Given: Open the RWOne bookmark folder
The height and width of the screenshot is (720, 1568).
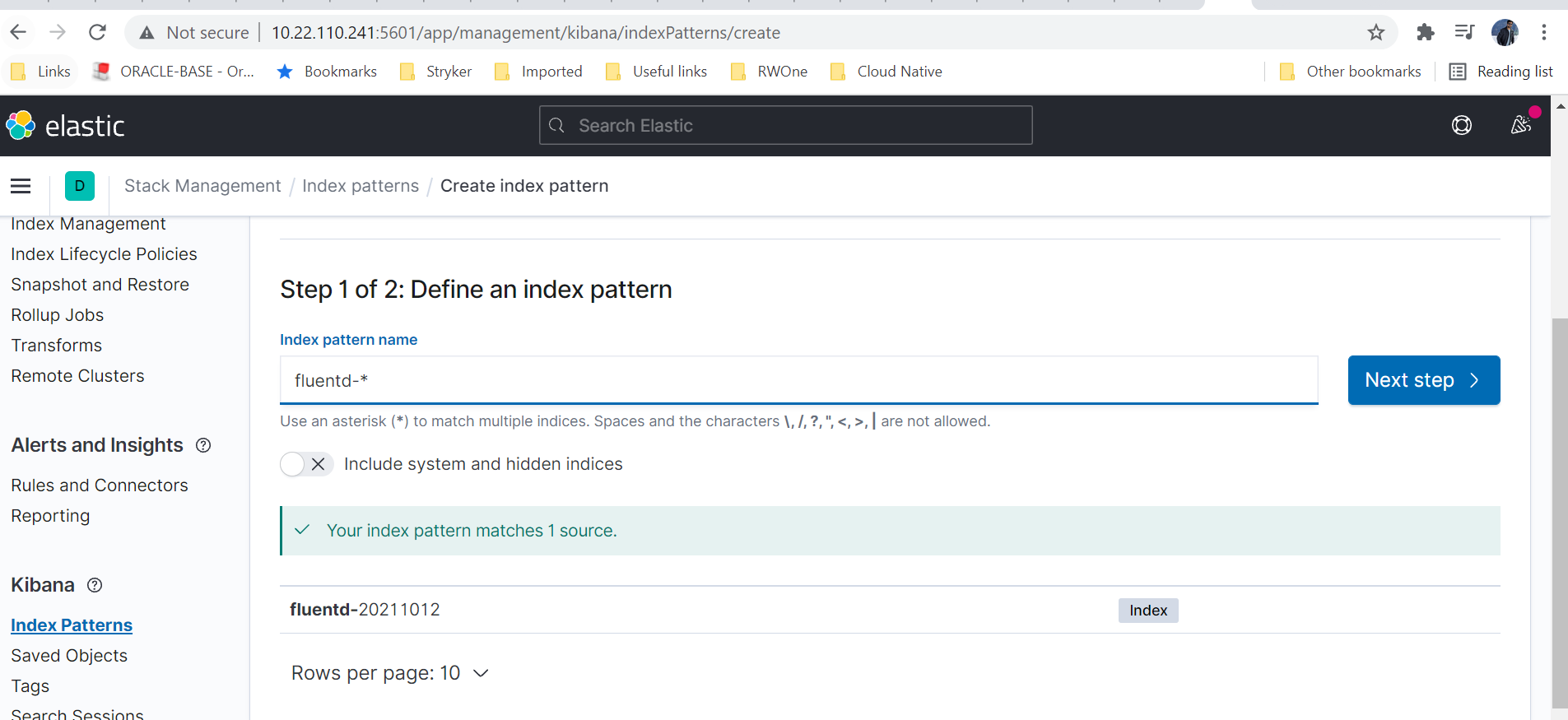Looking at the screenshot, I should coord(769,72).
